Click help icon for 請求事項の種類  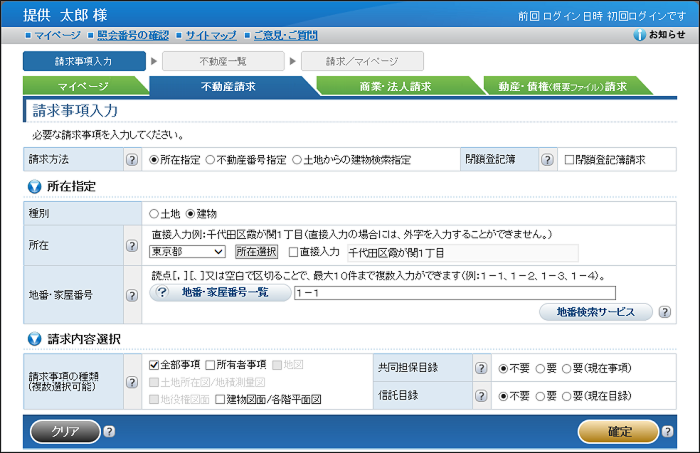pyautogui.click(x=132, y=382)
